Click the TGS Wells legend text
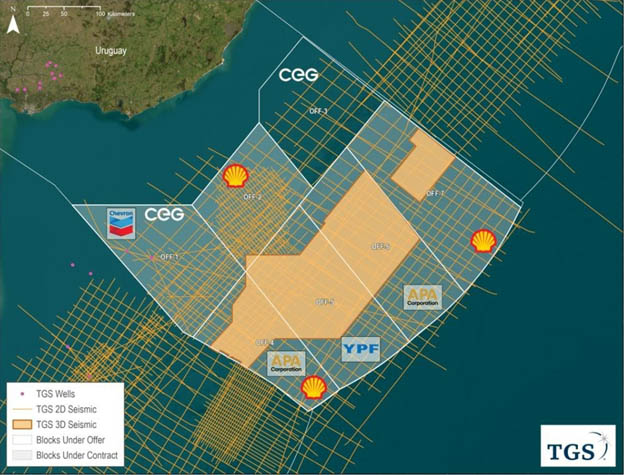 click(x=56, y=394)
